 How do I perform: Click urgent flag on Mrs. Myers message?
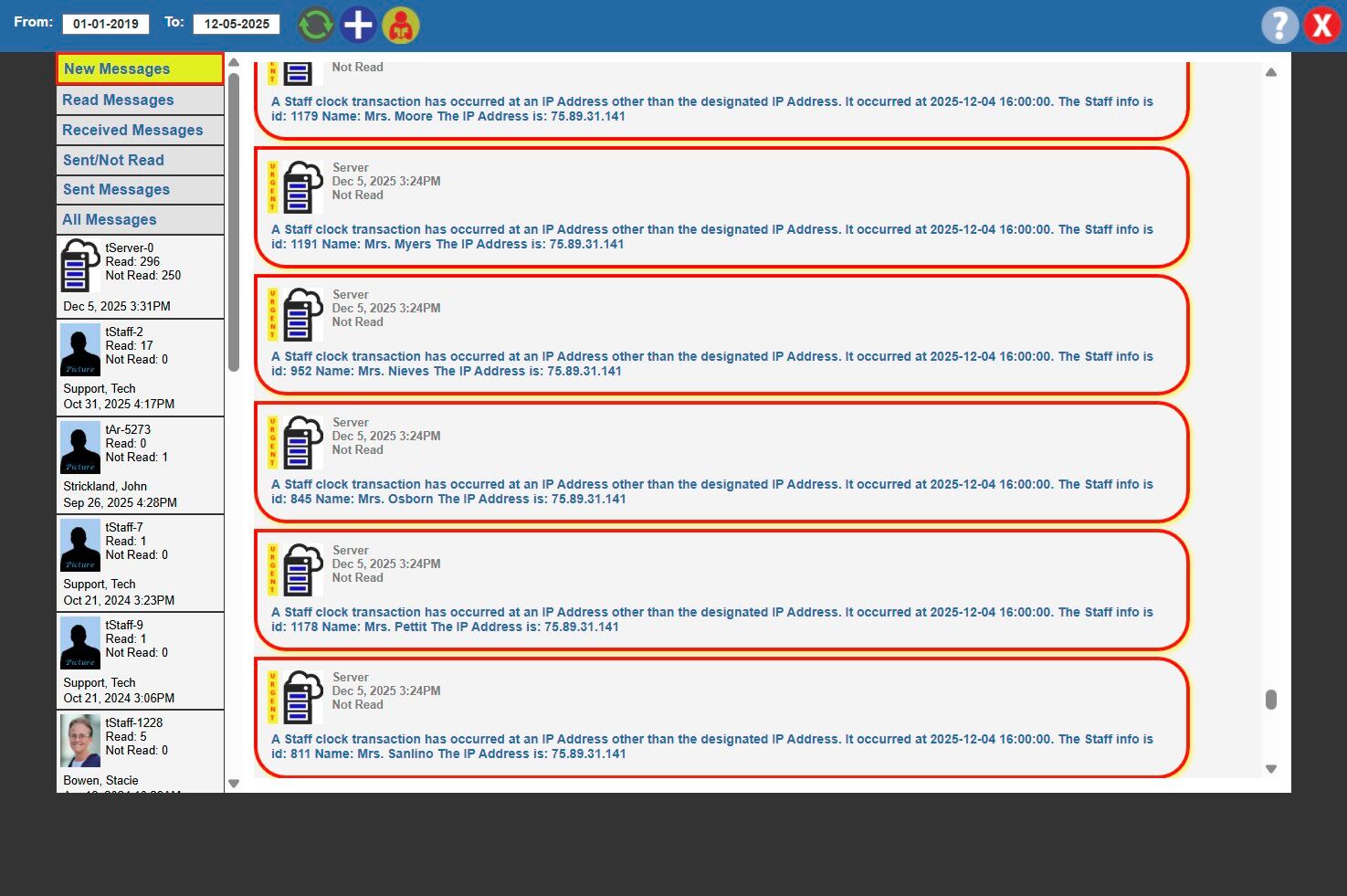click(272, 187)
